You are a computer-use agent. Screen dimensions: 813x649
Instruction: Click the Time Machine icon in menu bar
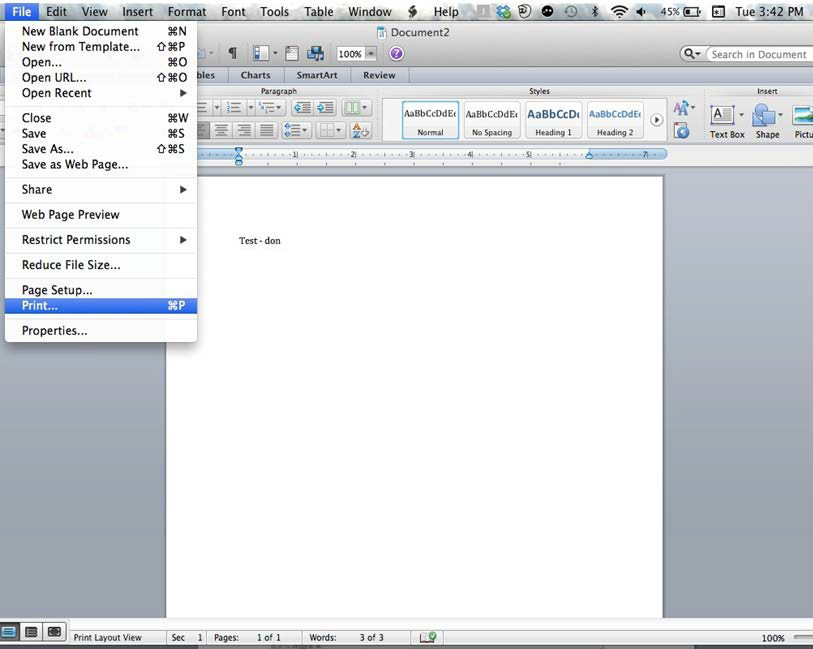pos(571,11)
